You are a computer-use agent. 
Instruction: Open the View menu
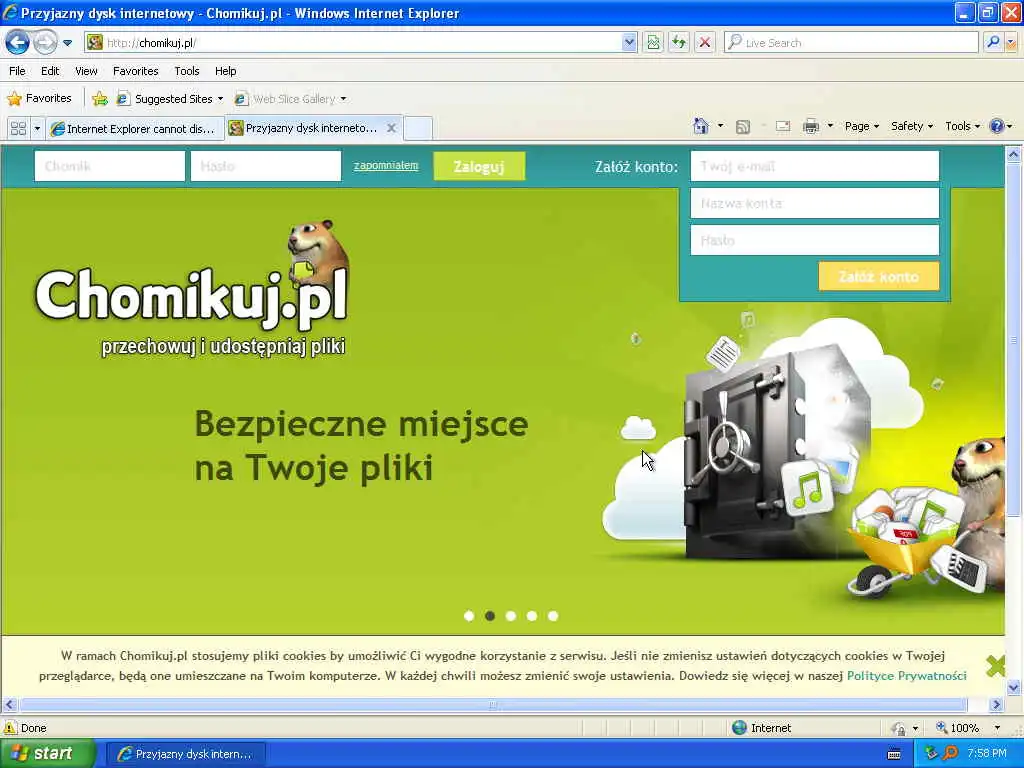tap(86, 71)
